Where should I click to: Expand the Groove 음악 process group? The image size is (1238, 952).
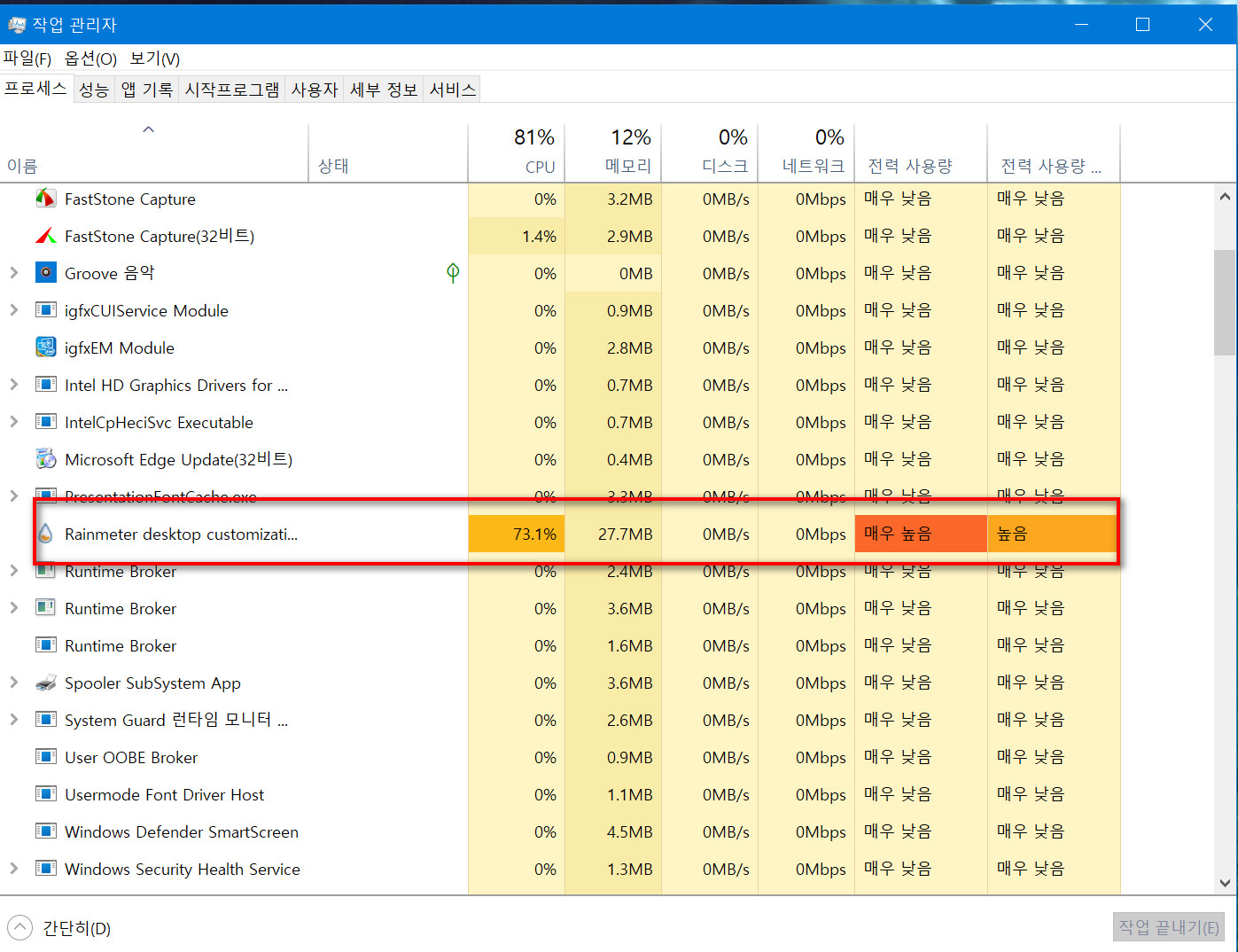click(x=13, y=273)
